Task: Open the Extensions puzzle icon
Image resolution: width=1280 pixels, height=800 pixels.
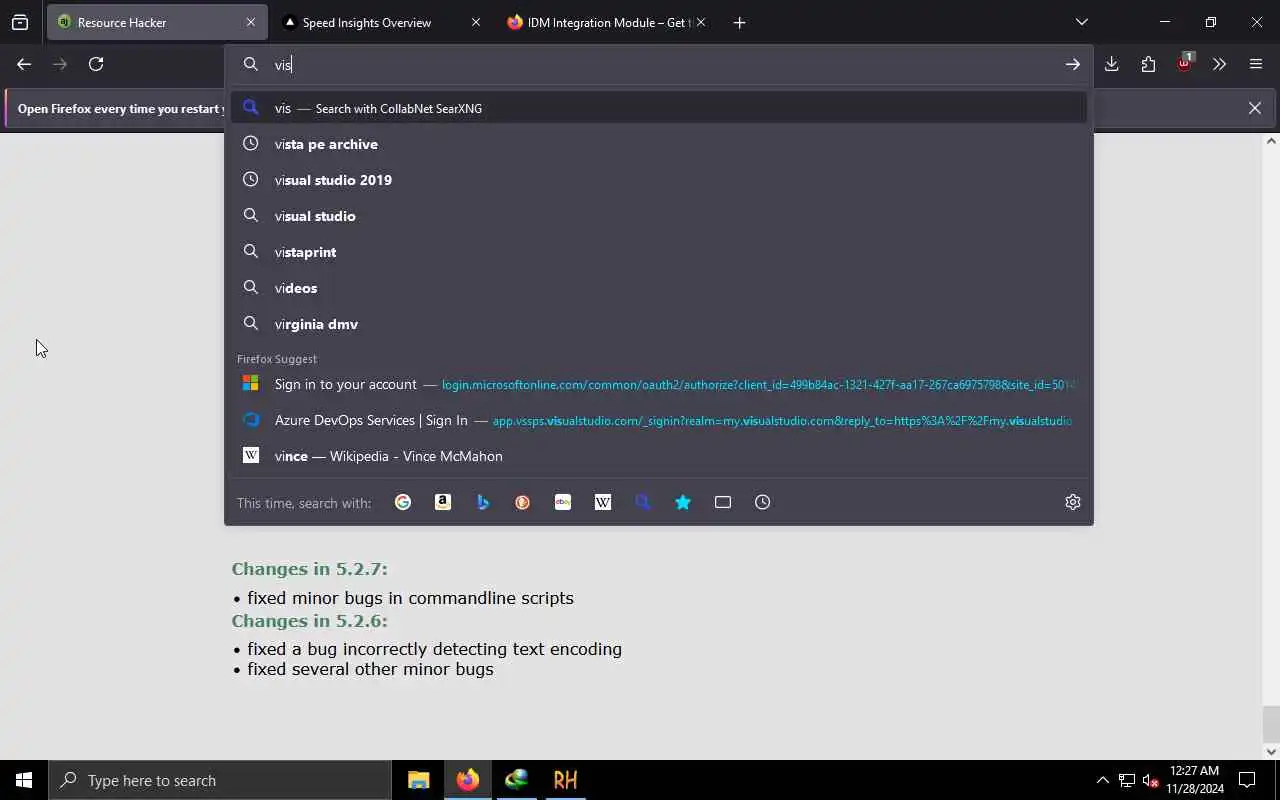Action: (1148, 64)
